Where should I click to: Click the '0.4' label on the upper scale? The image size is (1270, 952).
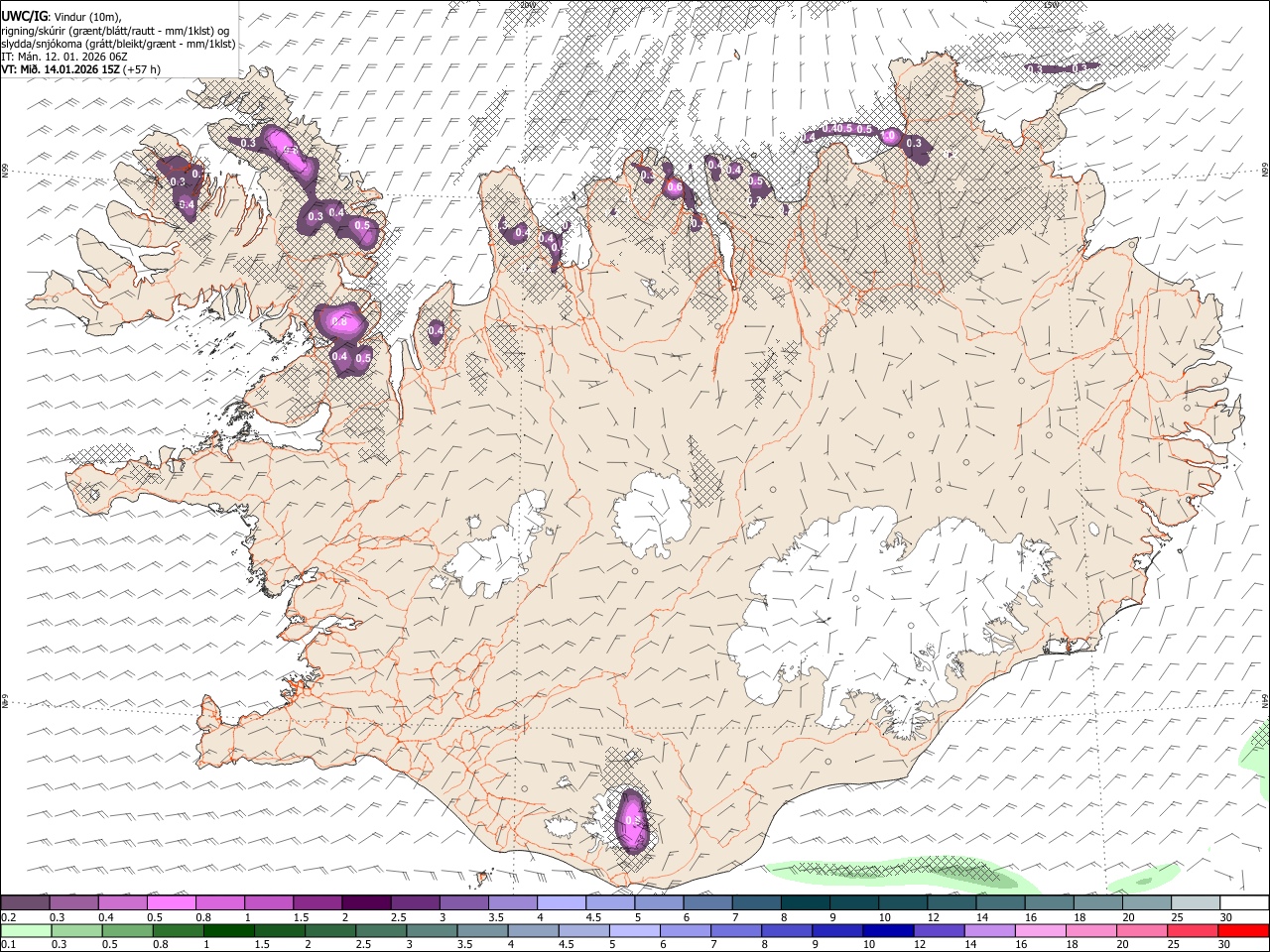coord(106,917)
